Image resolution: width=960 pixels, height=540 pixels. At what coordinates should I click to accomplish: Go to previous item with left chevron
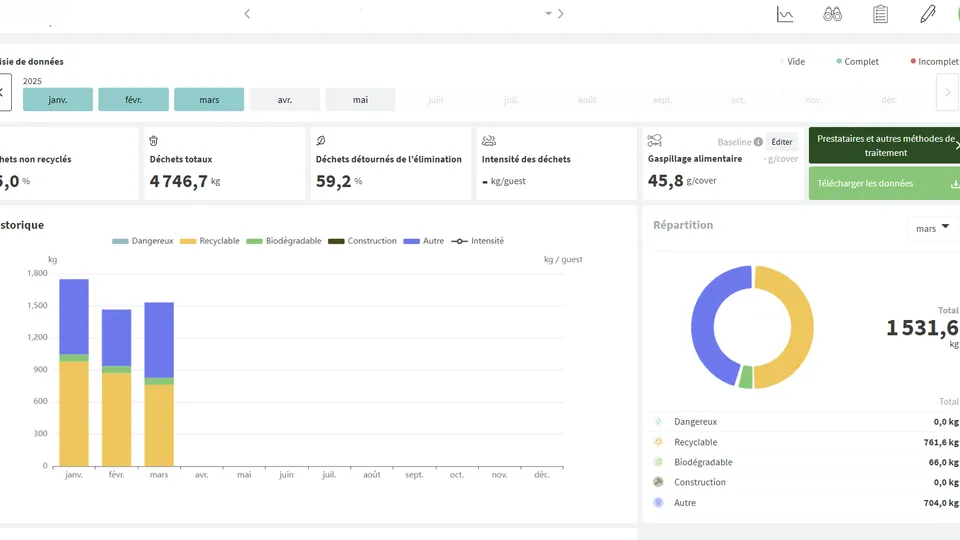pos(247,13)
